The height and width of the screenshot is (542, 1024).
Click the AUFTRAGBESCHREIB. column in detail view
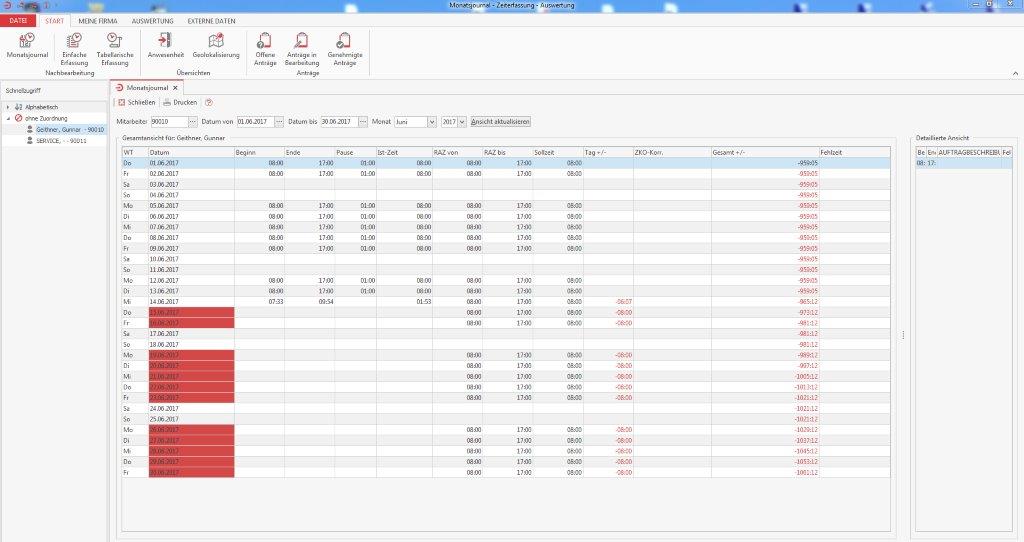(969, 152)
